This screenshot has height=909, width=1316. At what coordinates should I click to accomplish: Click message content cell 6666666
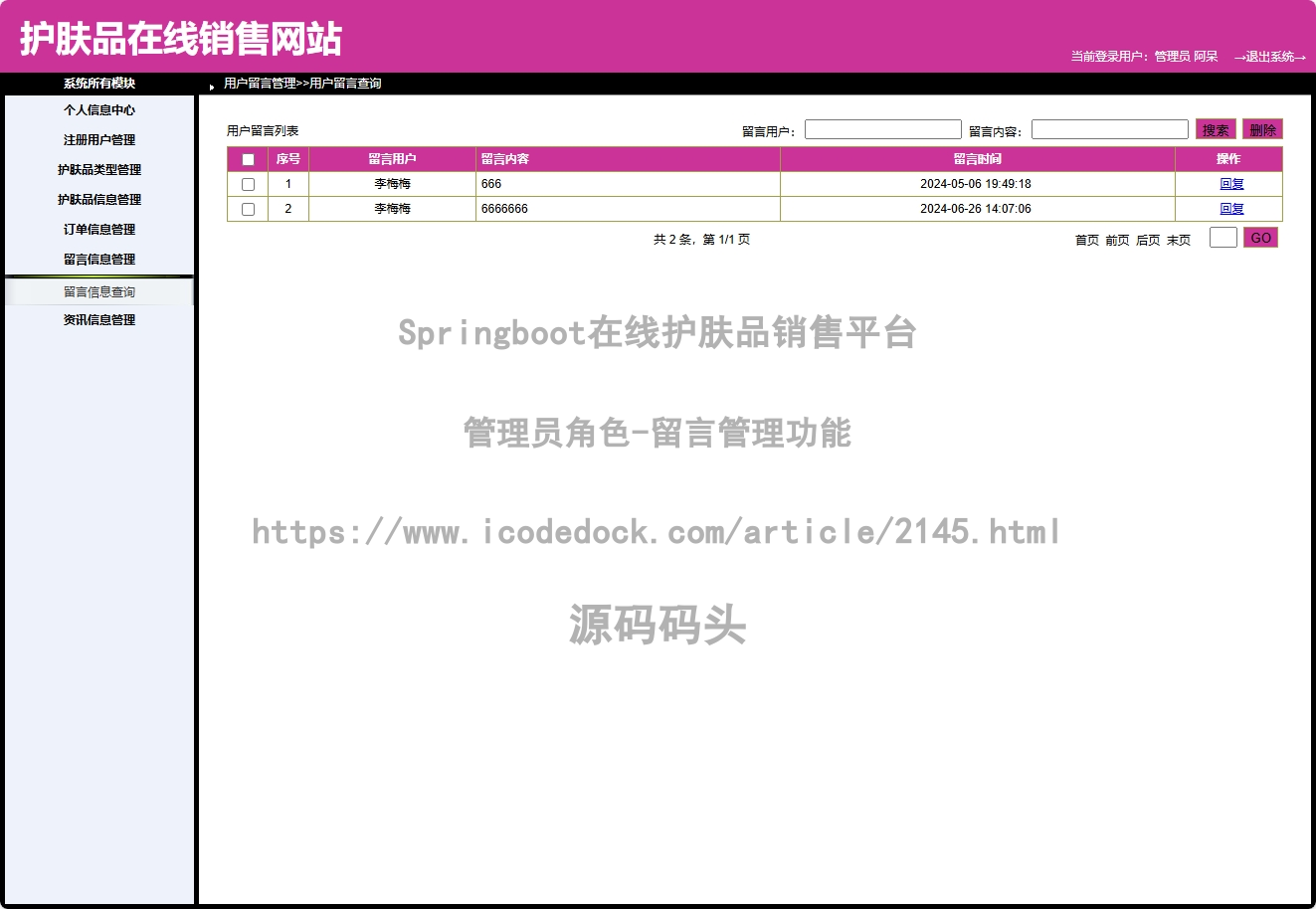[628, 209]
